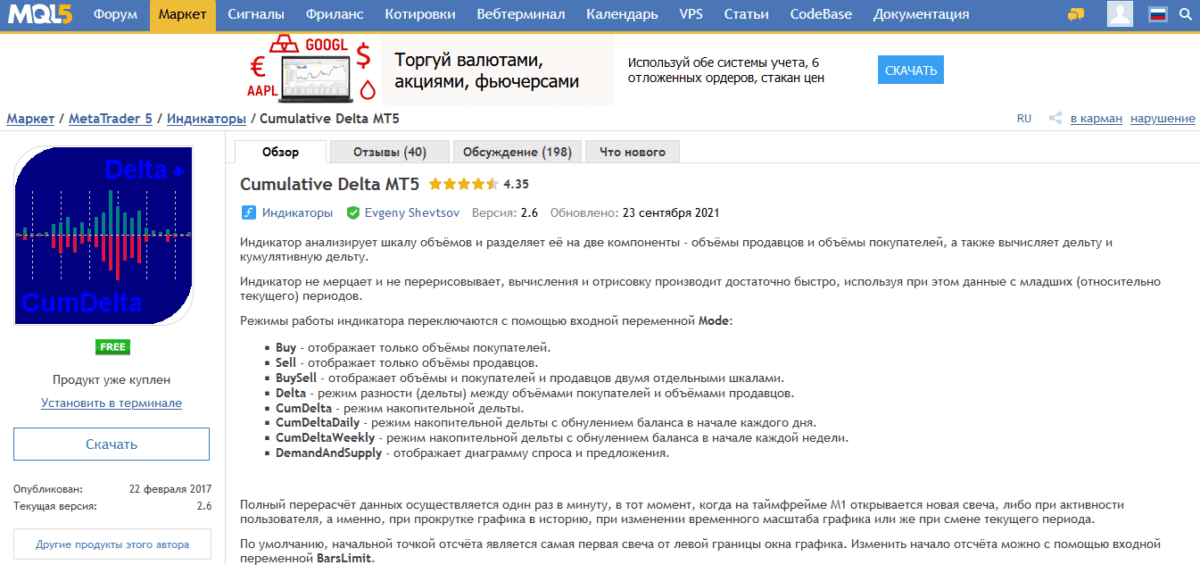Open the Обсуждение (198) tab
The width and height of the screenshot is (1200, 565).
[x=517, y=152]
